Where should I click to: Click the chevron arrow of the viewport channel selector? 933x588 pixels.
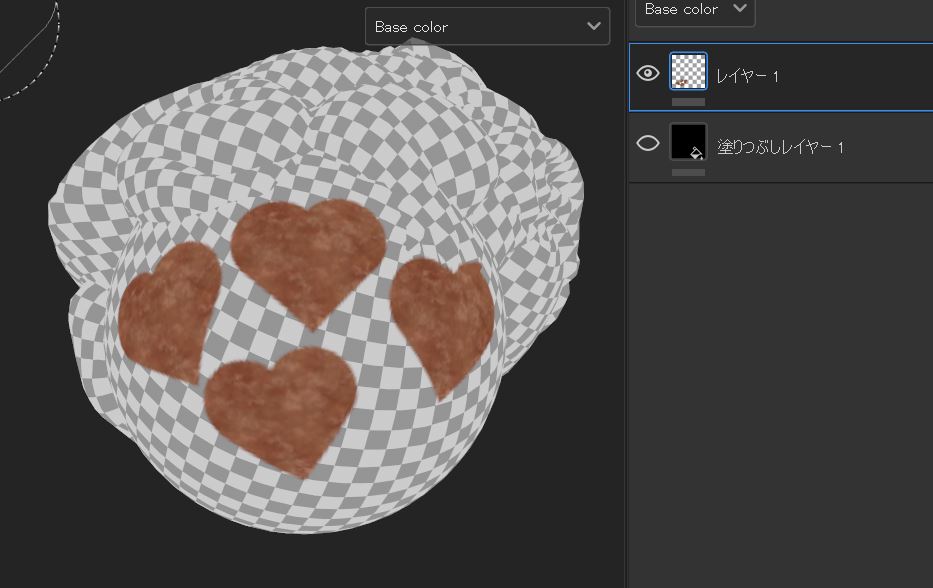pos(594,27)
